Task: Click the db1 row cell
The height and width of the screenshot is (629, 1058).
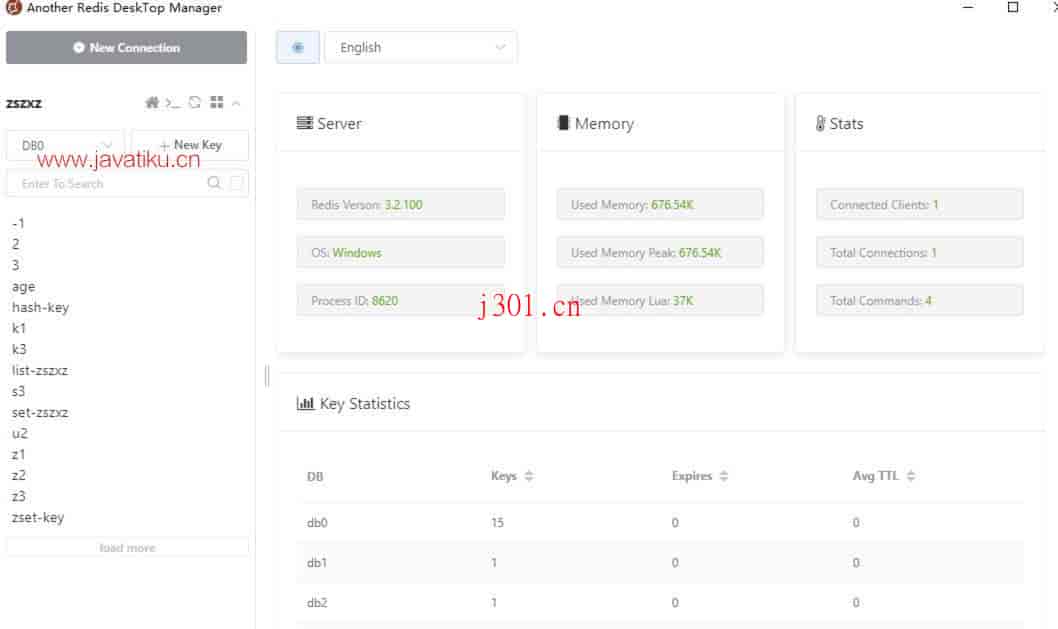Action: tap(316, 562)
